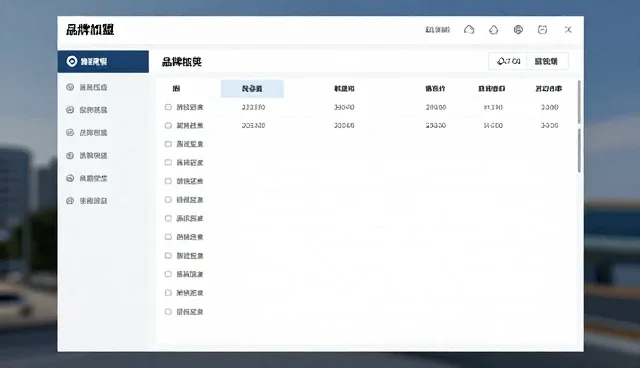Open the fifth item in the left sidebar

87,155
